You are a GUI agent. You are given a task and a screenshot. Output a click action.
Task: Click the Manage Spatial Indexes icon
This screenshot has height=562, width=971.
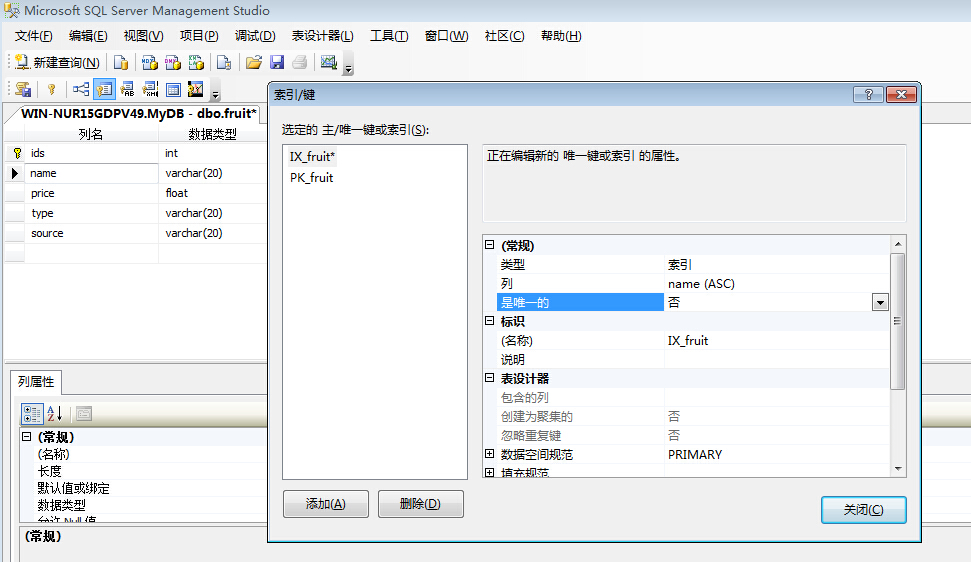point(196,90)
